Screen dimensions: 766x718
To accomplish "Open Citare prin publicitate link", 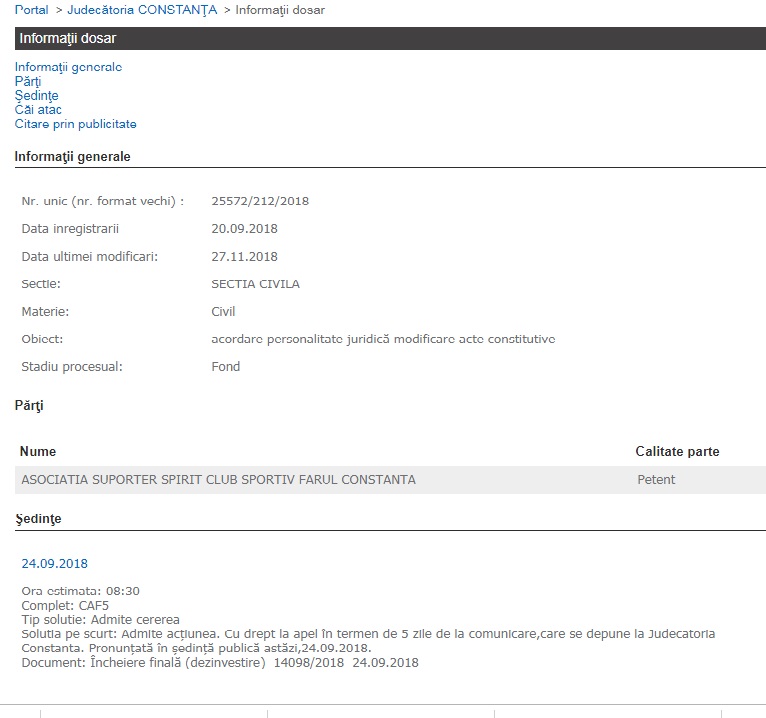I will pos(75,124).
